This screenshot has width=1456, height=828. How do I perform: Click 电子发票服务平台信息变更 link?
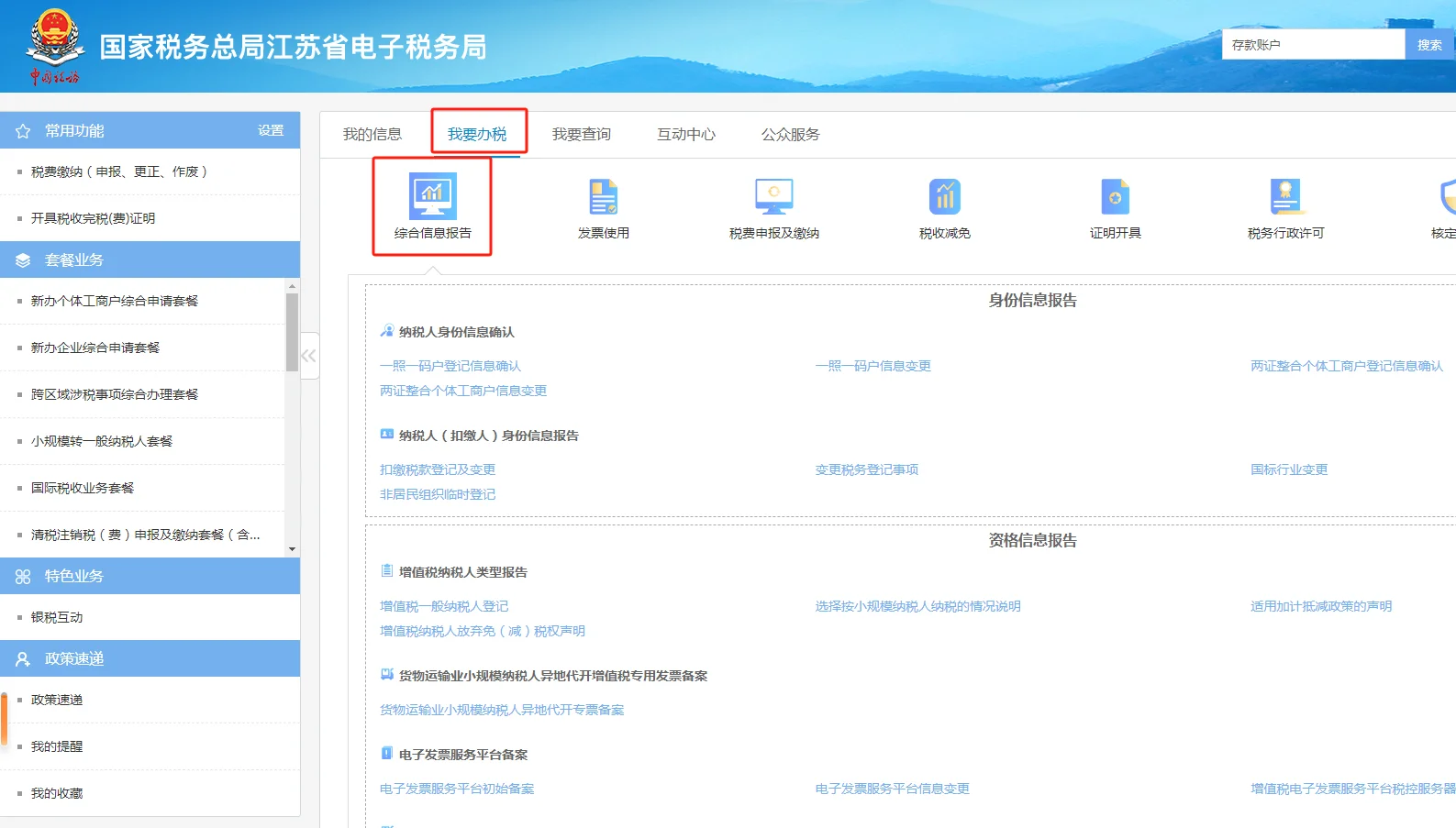[x=893, y=789]
